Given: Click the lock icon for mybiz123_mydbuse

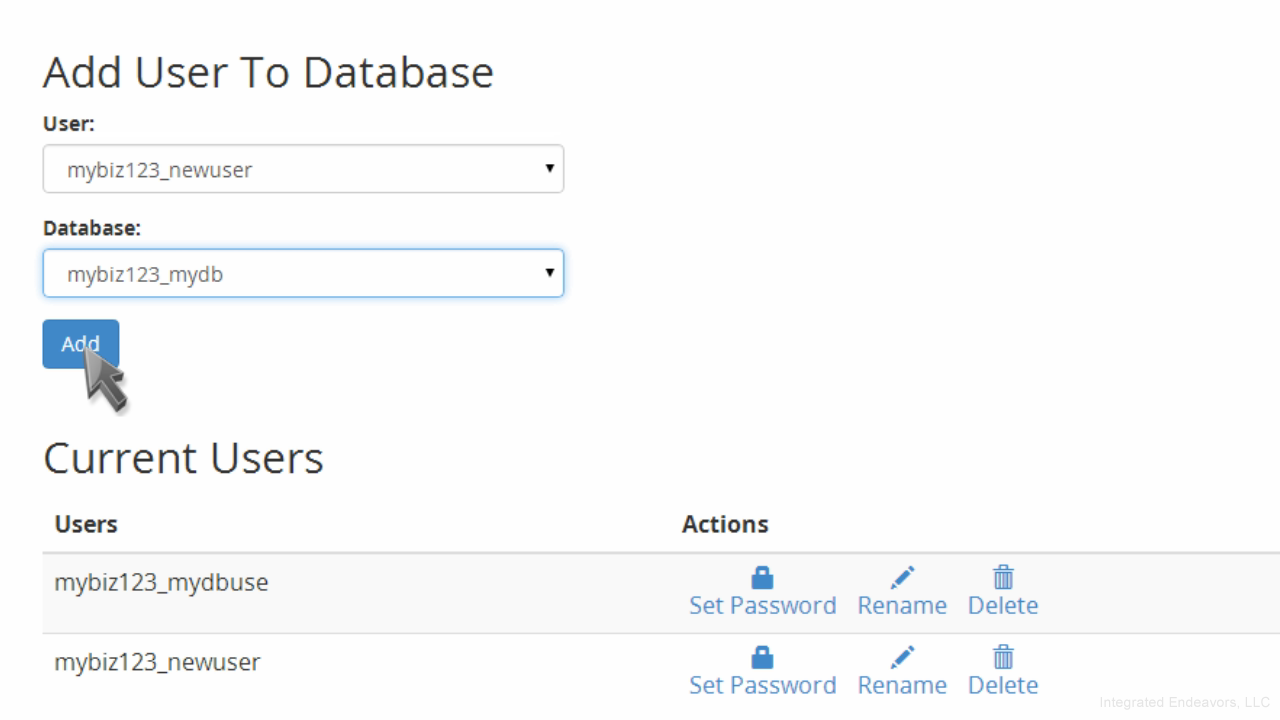Looking at the screenshot, I should [762, 578].
